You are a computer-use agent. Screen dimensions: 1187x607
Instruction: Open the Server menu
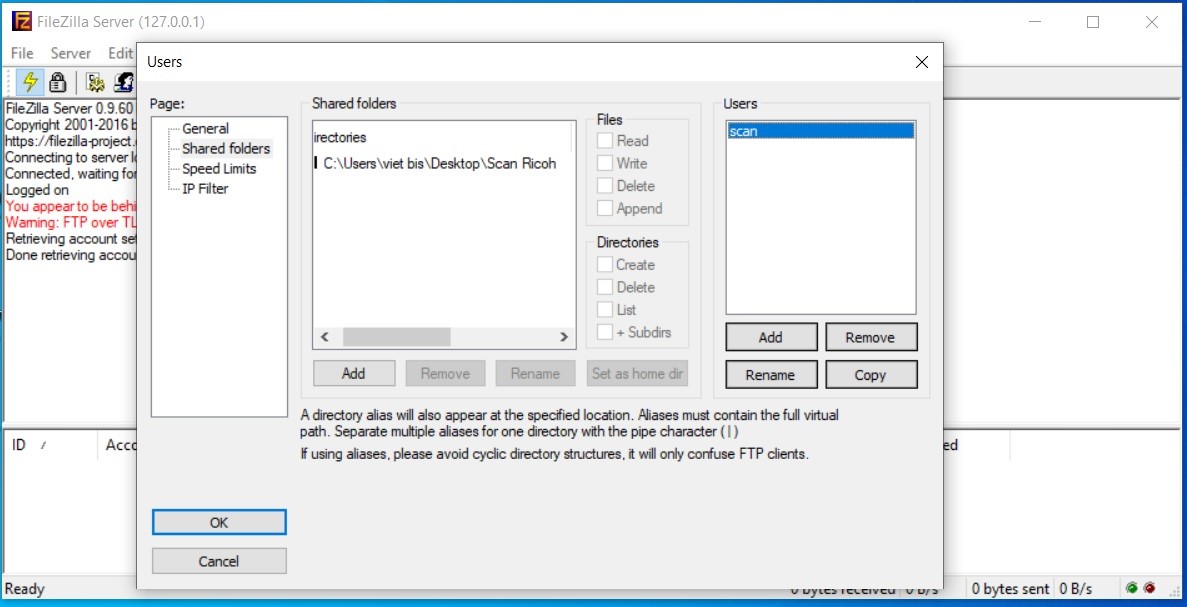[70, 53]
